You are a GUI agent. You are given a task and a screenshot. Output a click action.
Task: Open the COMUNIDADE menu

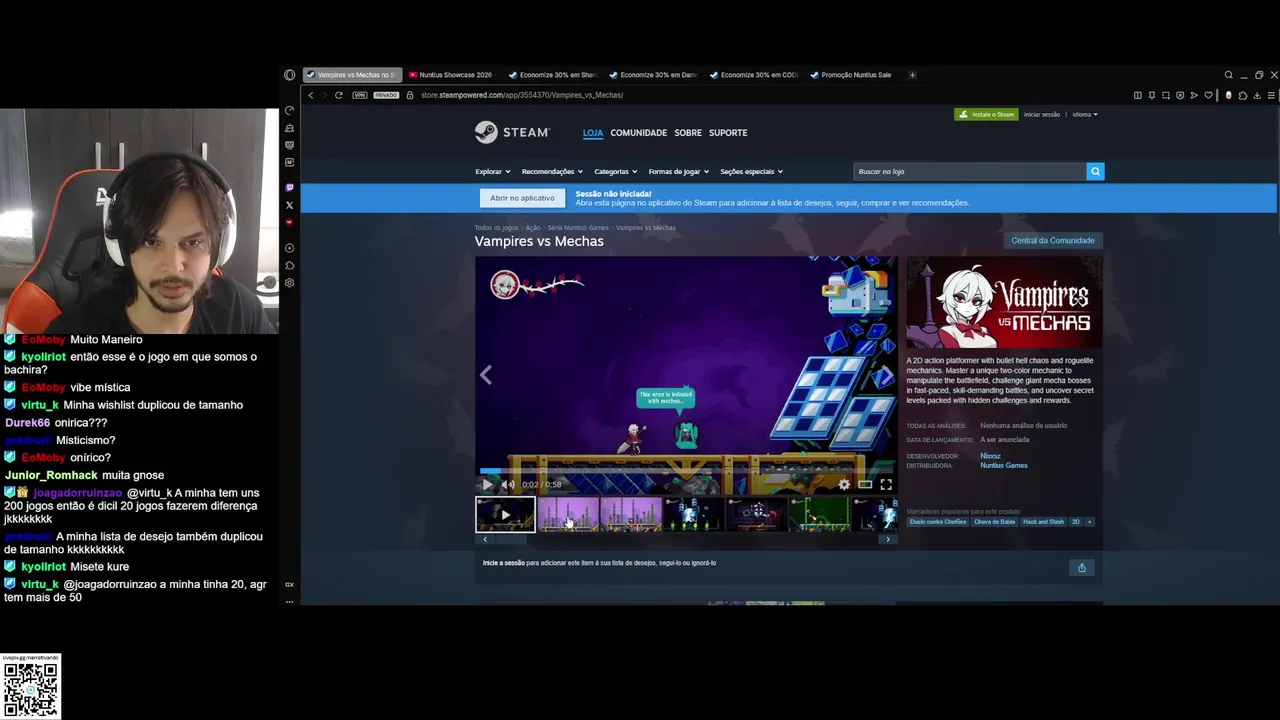pos(638,132)
